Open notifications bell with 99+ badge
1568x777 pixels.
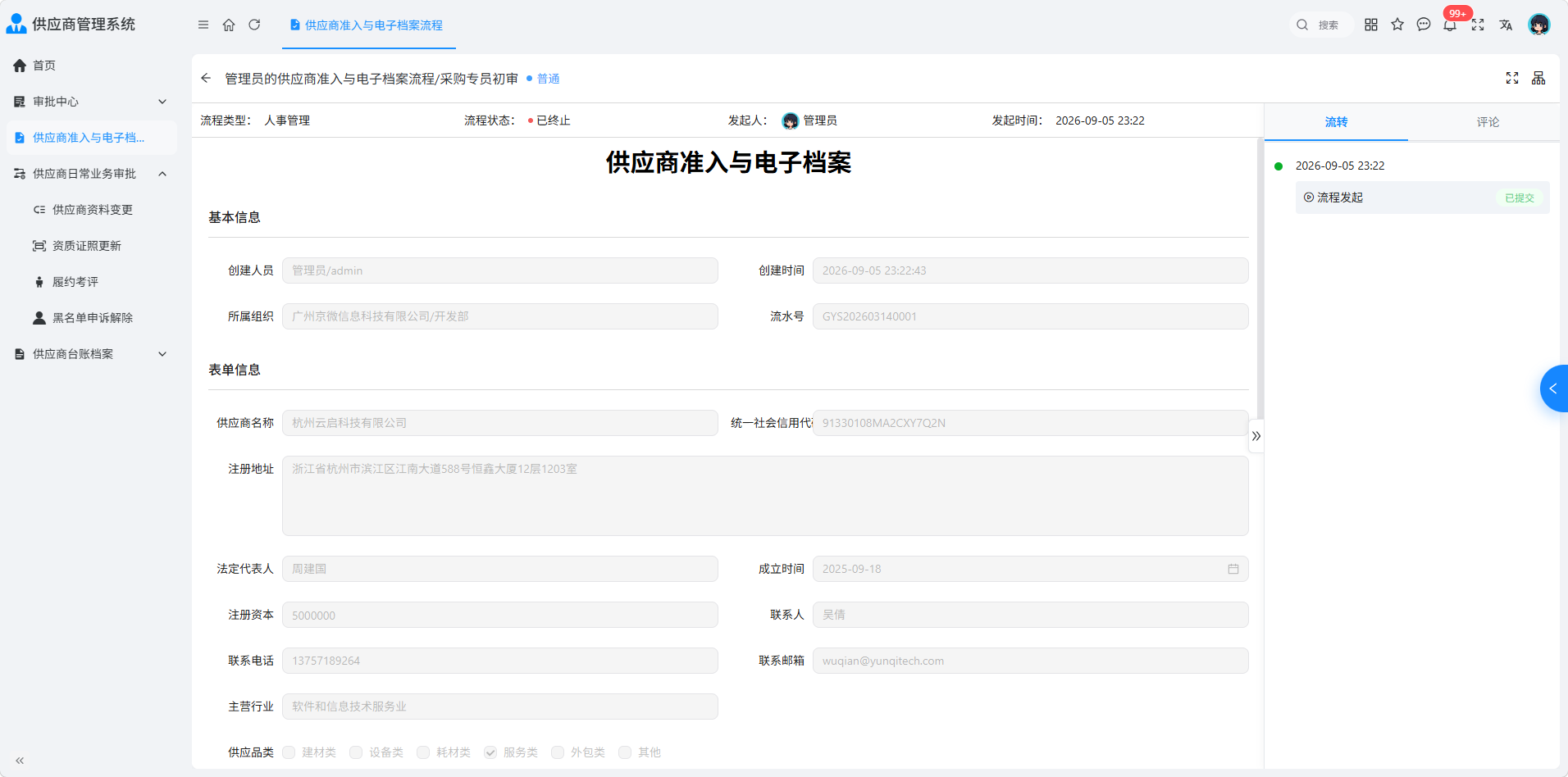[1450, 25]
